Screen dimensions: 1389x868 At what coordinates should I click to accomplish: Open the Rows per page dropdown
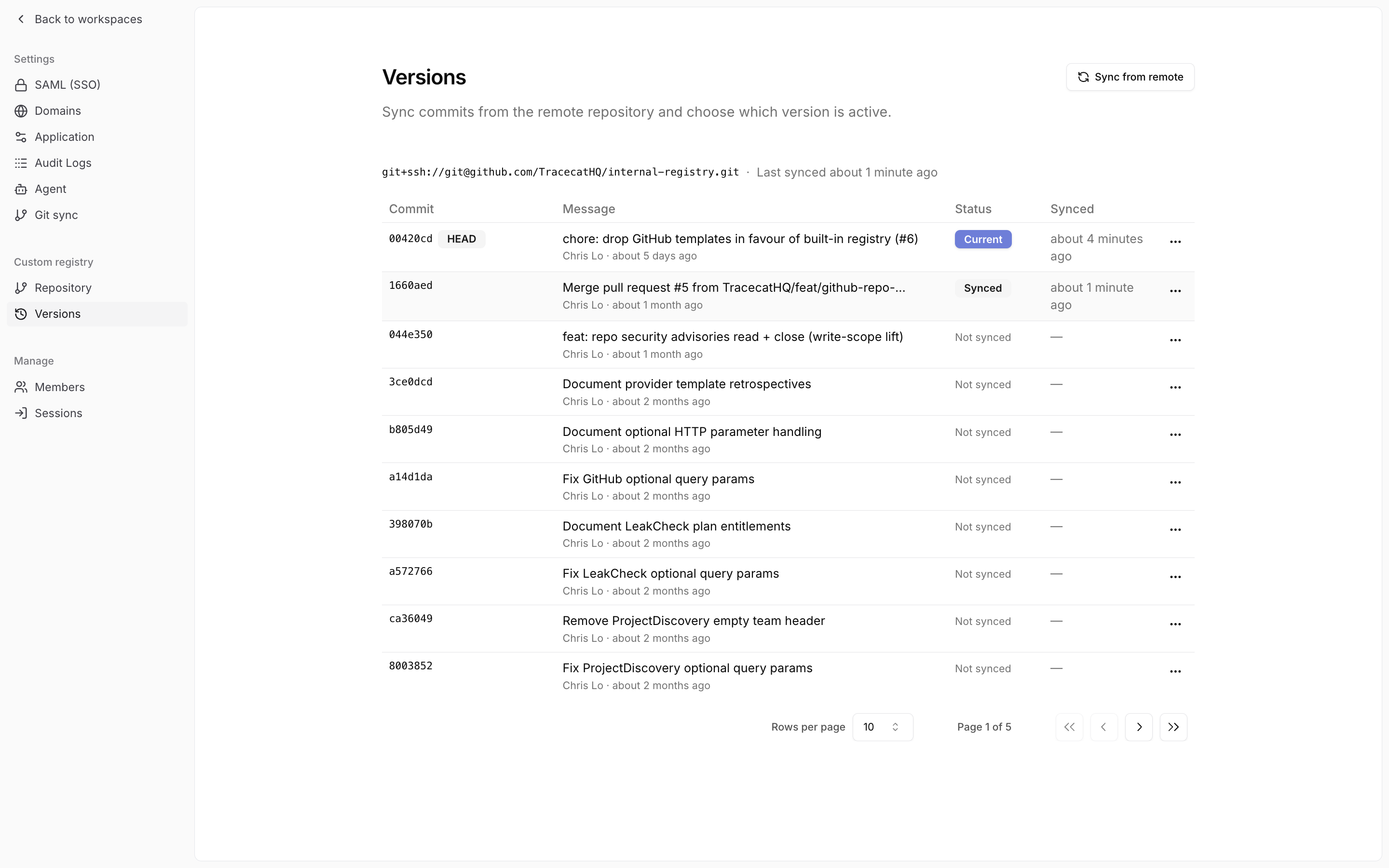(882, 727)
